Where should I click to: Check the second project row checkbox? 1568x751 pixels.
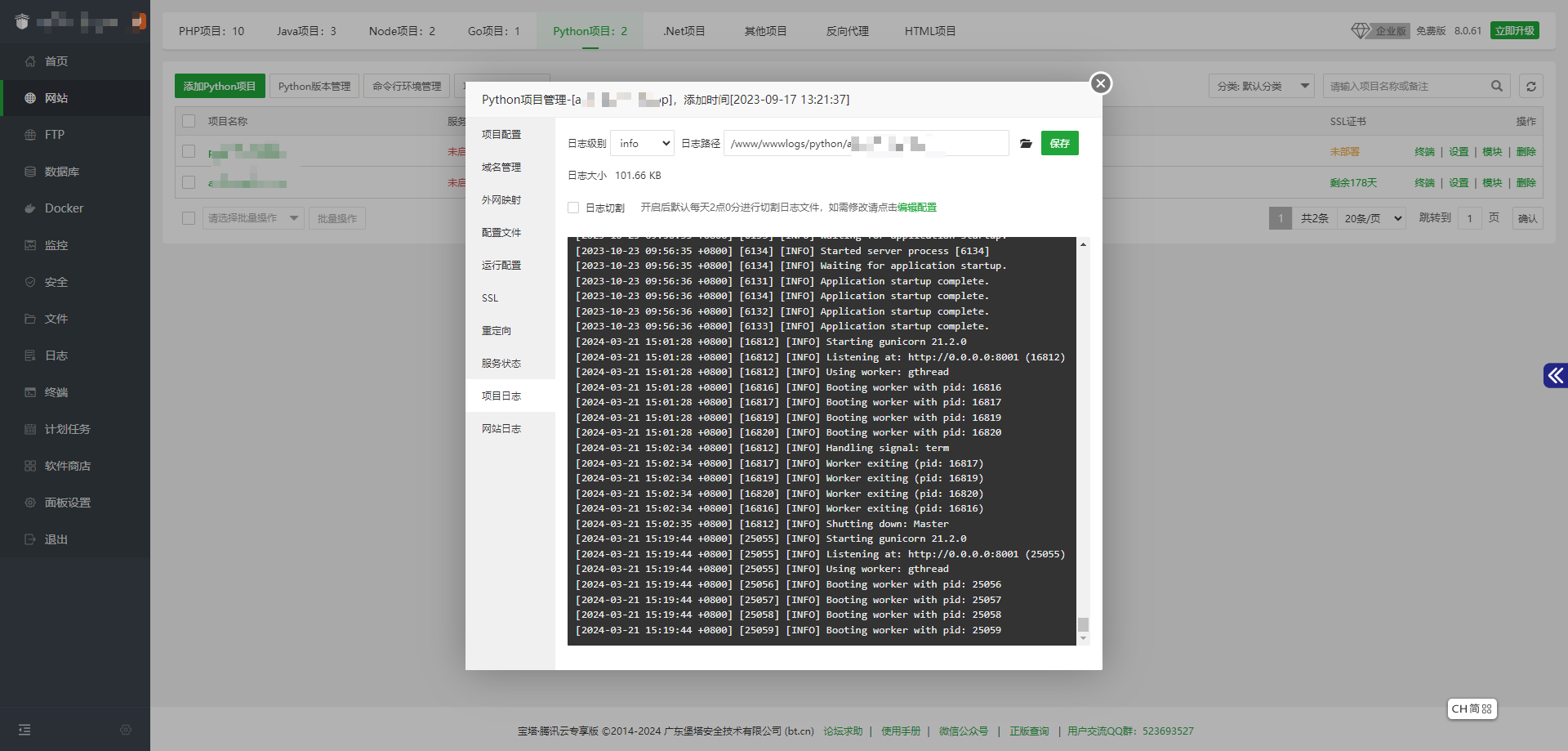189,182
